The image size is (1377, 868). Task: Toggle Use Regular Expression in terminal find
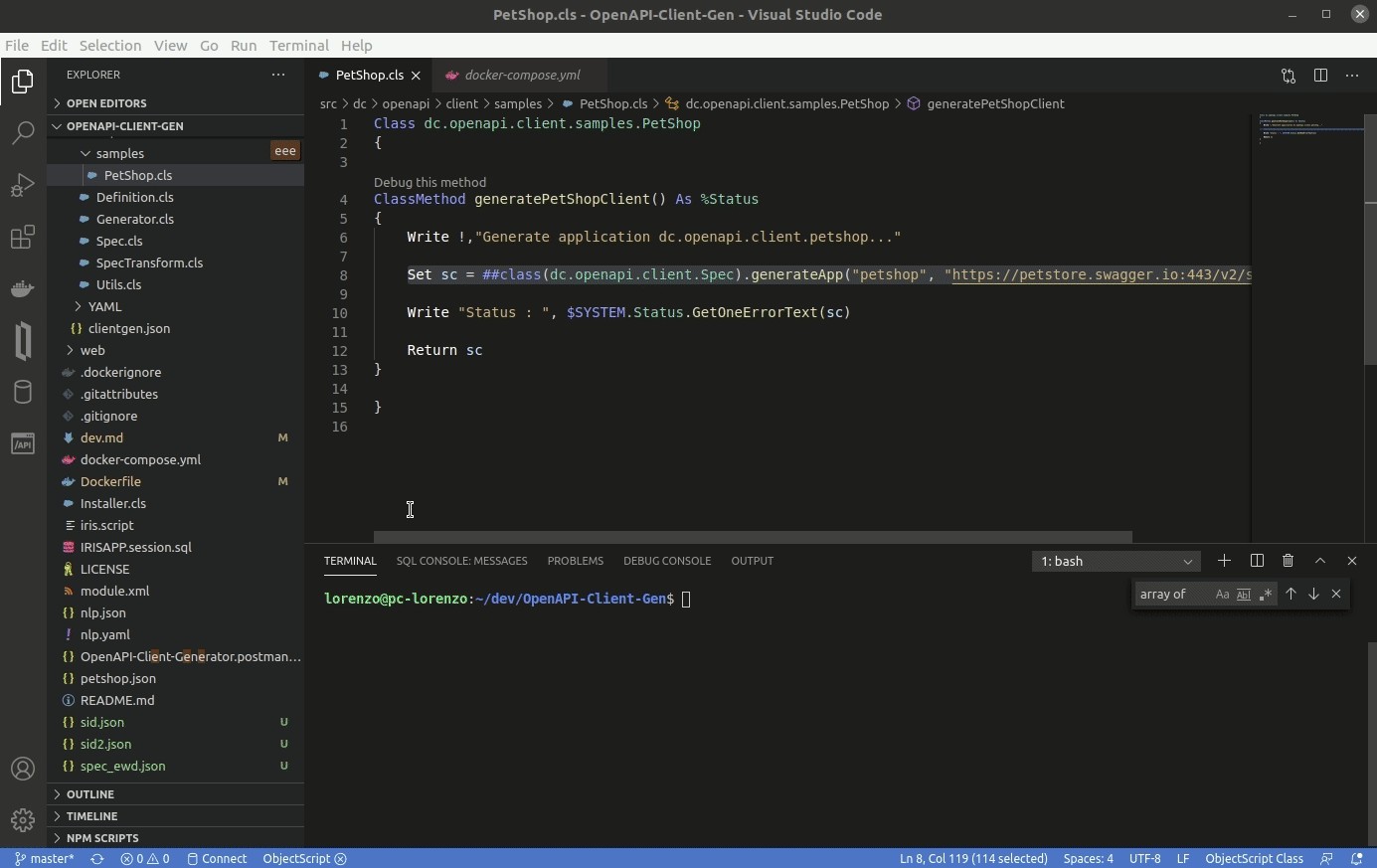(1265, 595)
